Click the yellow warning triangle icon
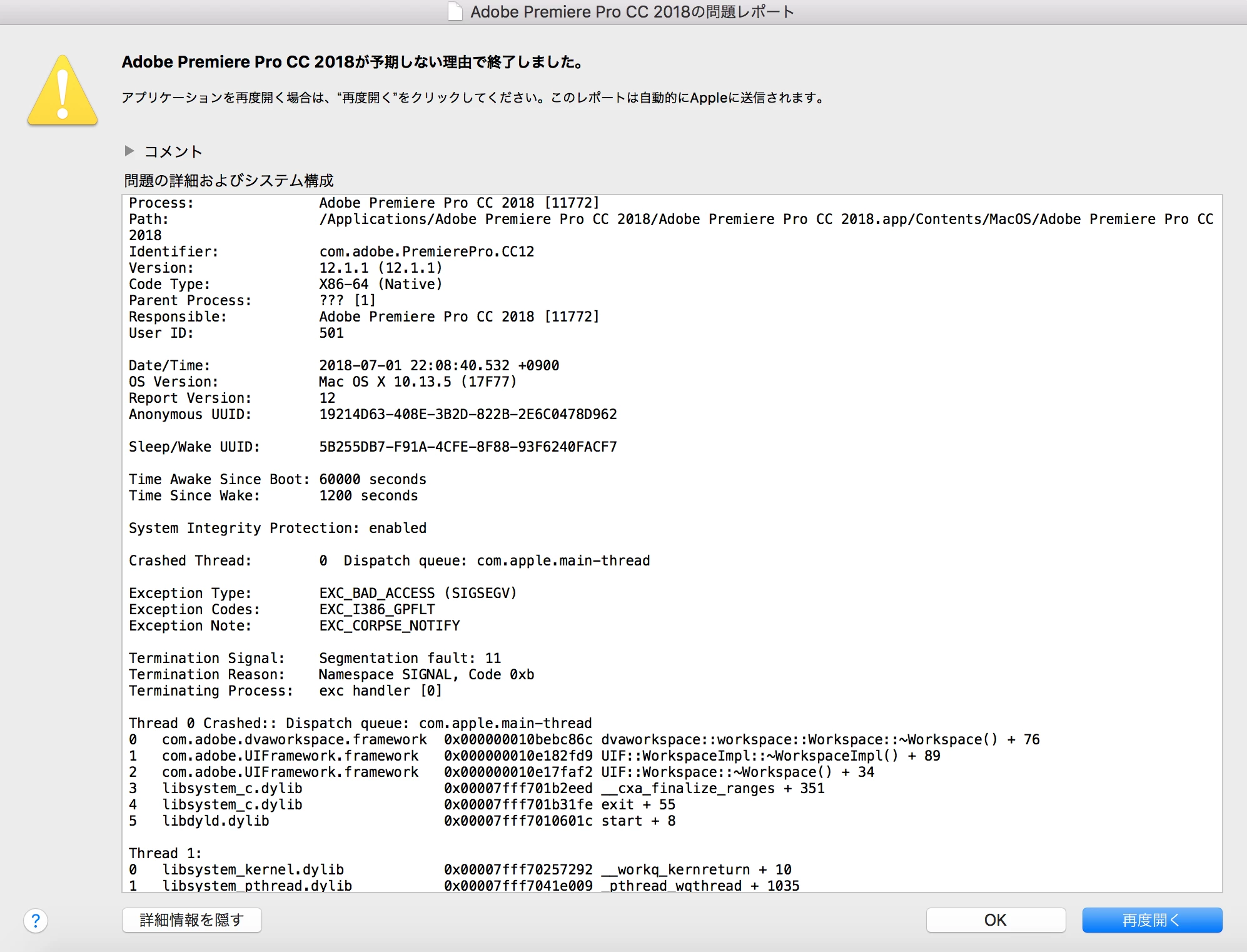Image resolution: width=1247 pixels, height=952 pixels. click(x=63, y=91)
